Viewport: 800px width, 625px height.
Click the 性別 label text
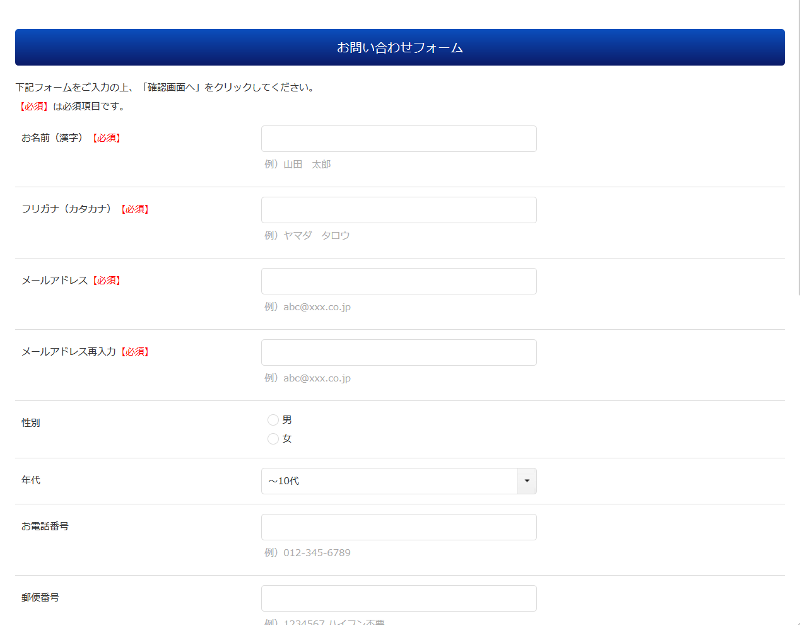(31, 423)
